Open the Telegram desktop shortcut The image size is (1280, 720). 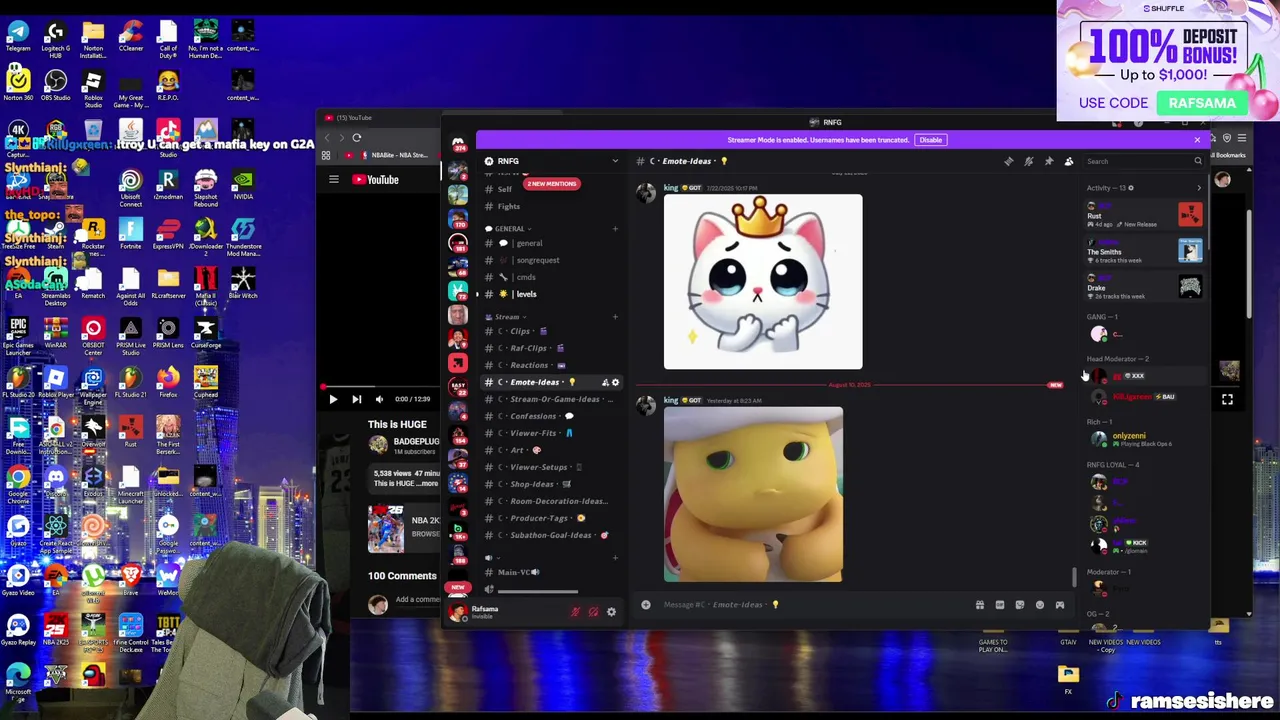pos(18,36)
